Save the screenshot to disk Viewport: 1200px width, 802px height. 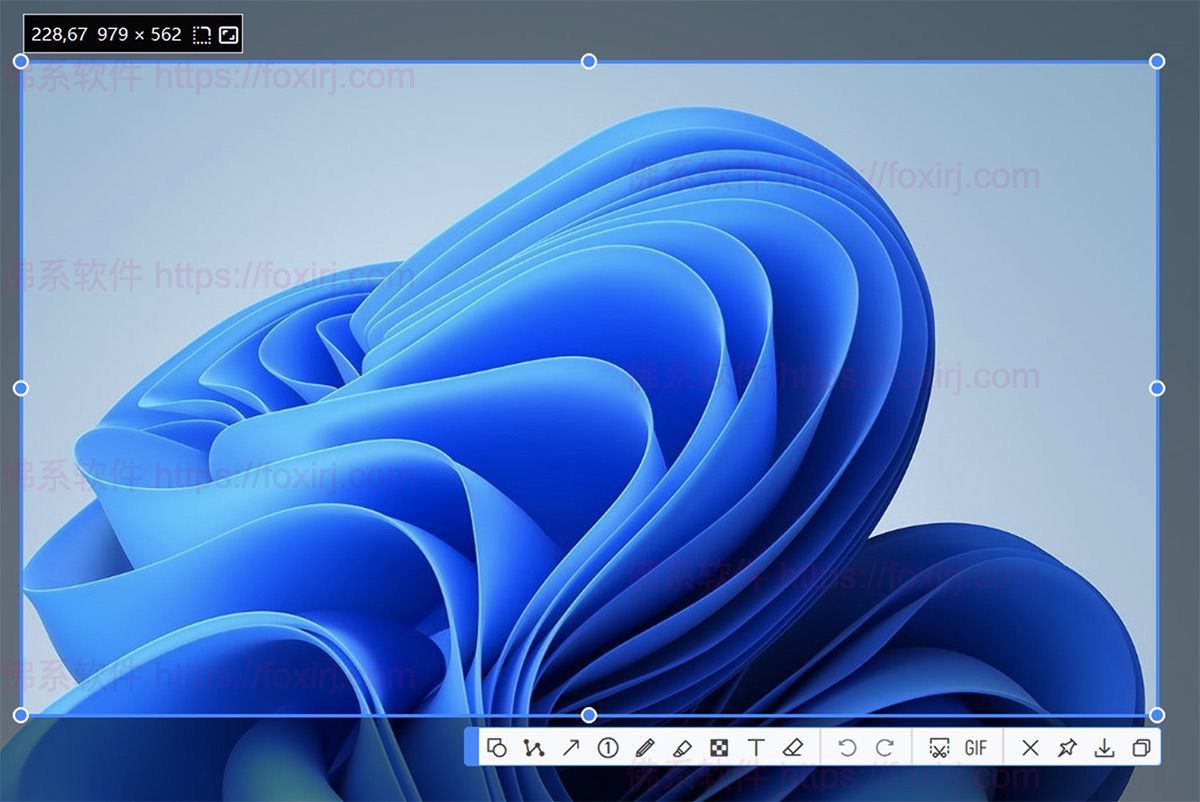point(1104,747)
